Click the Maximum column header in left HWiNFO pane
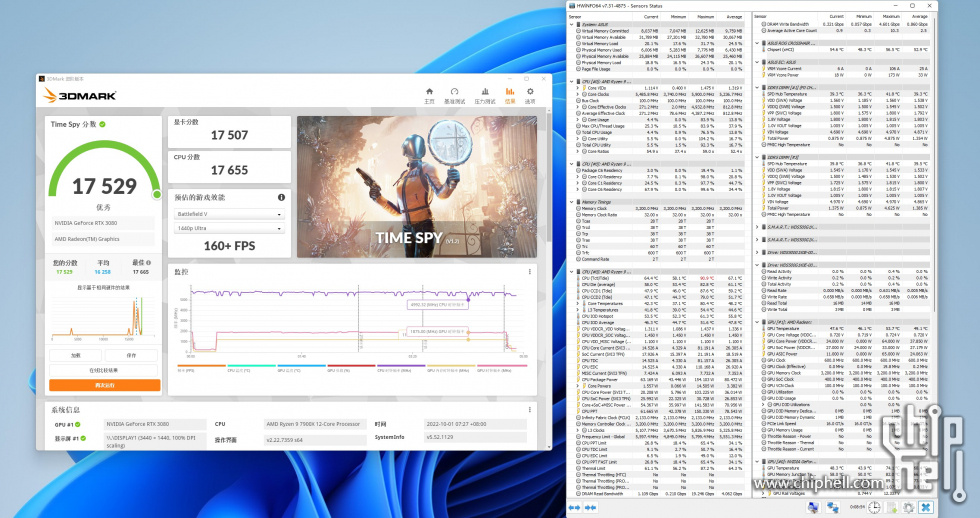Viewport: 980px width, 518px height. coord(706,17)
